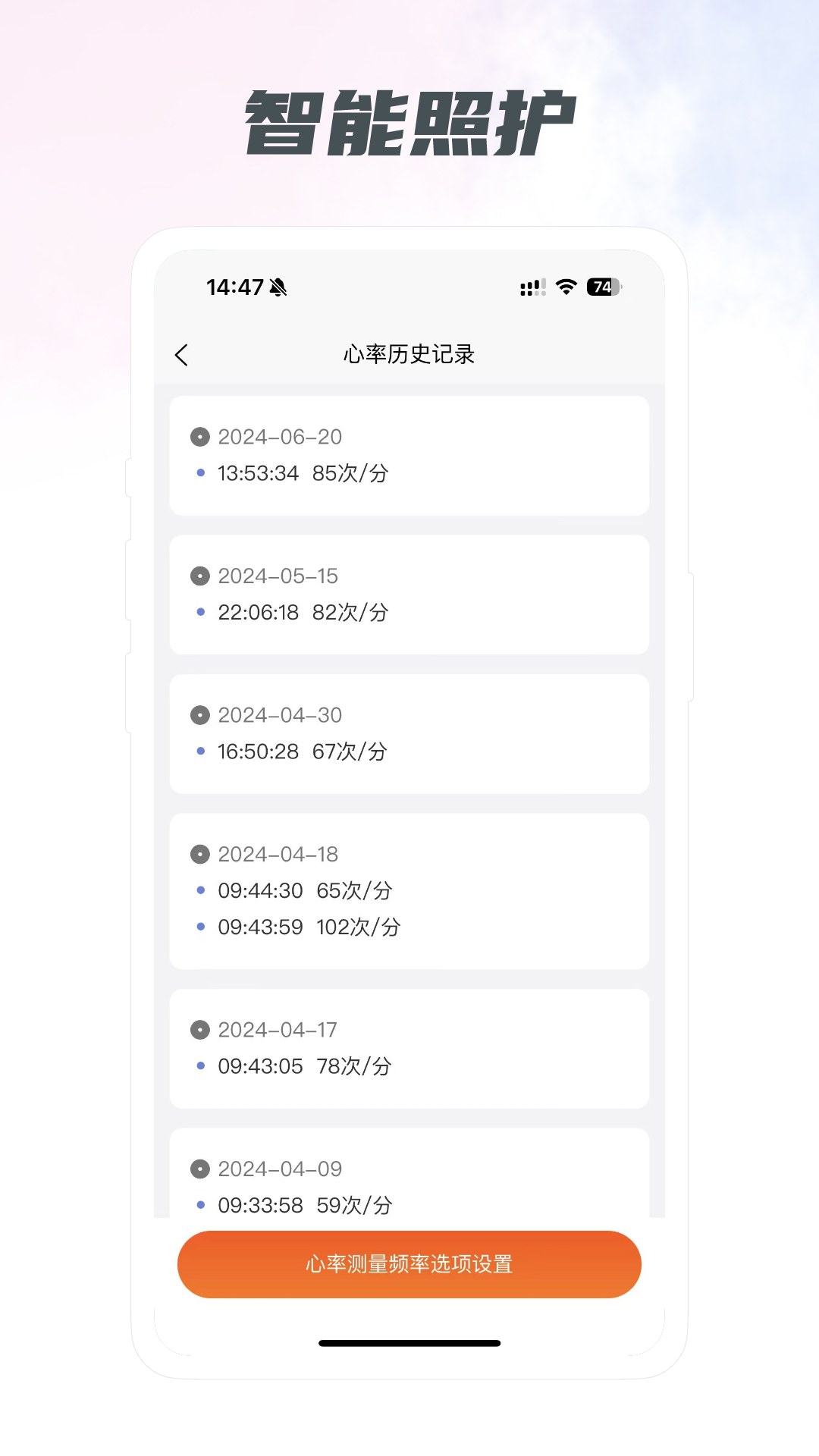This screenshot has width=819, height=1456.
Task: Select the 16:50:28 67次/分 record
Action: [x=303, y=752]
